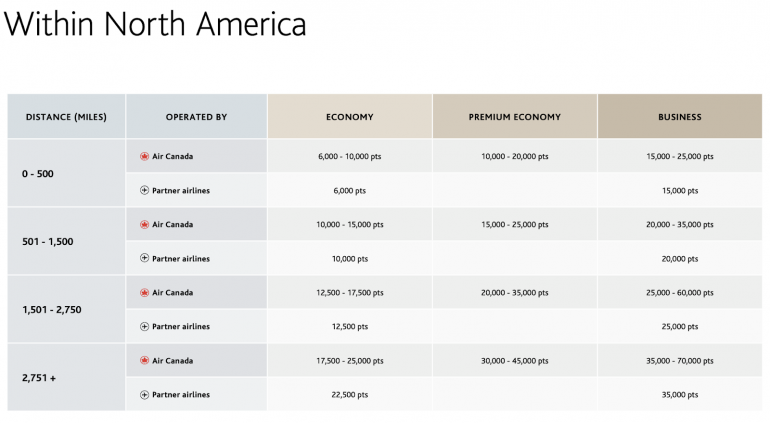Click the Air Canada icon in the 501 - 1,500 row

pyautogui.click(x=144, y=224)
